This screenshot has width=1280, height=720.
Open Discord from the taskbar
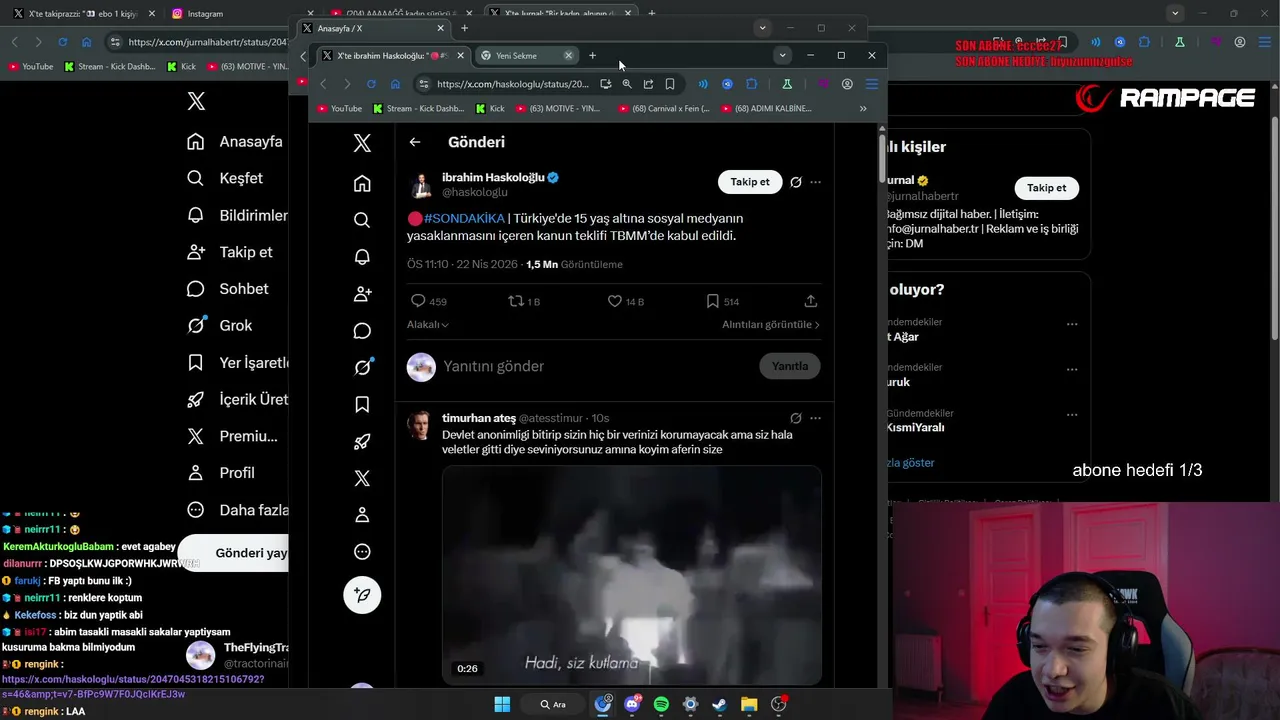tap(632, 704)
